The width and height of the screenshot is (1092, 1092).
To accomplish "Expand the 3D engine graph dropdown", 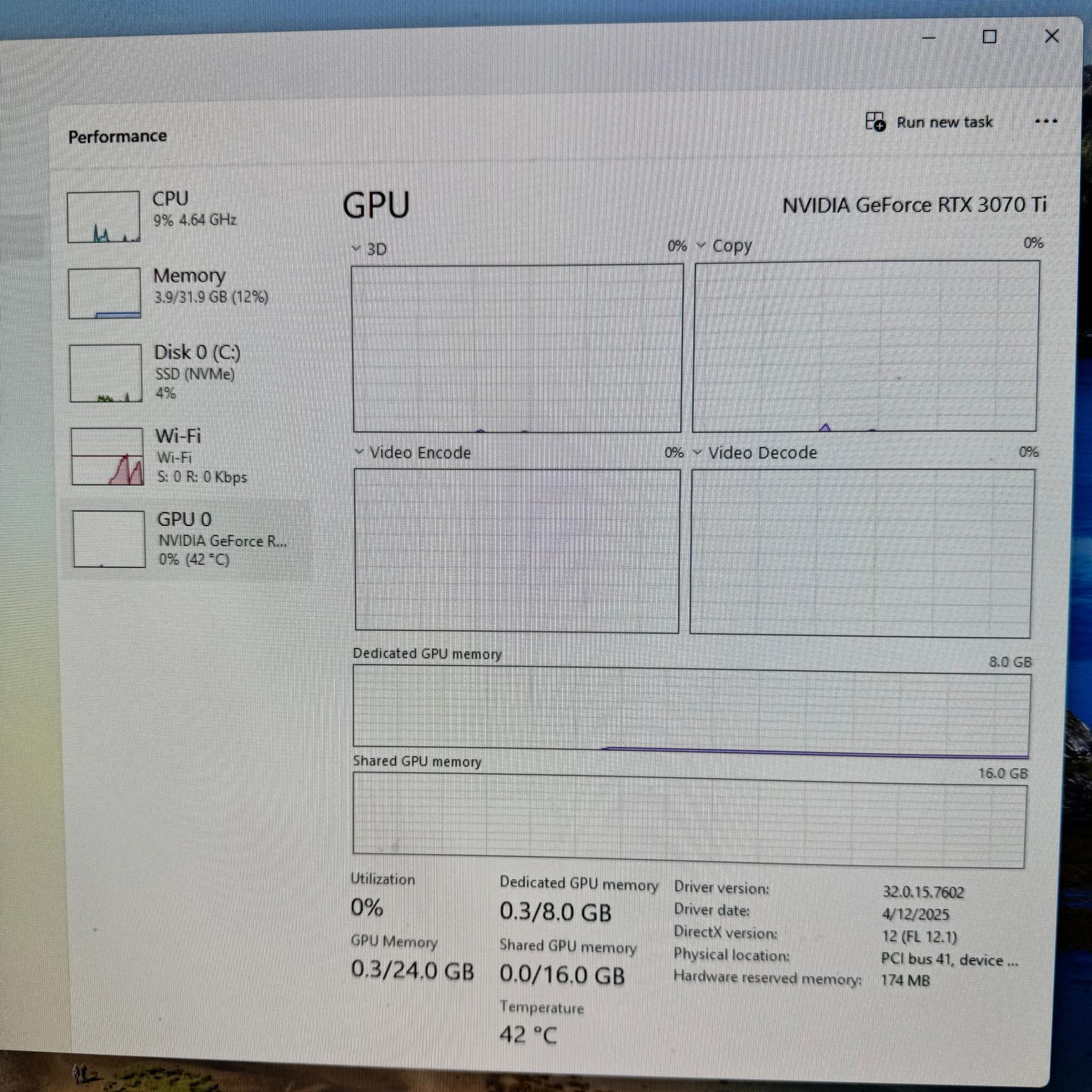I will coord(356,248).
